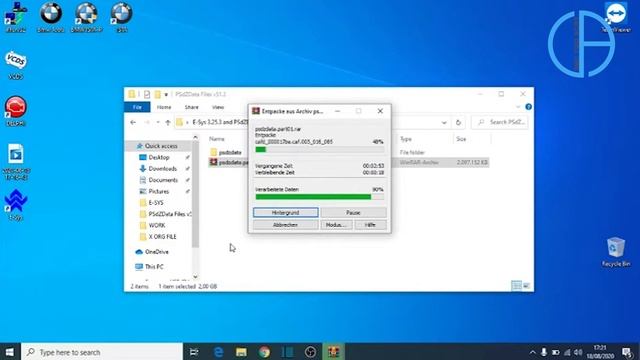Open Quick Access Toolbar customize dropdown
The width and height of the screenshot is (640, 360).
click(166, 94)
